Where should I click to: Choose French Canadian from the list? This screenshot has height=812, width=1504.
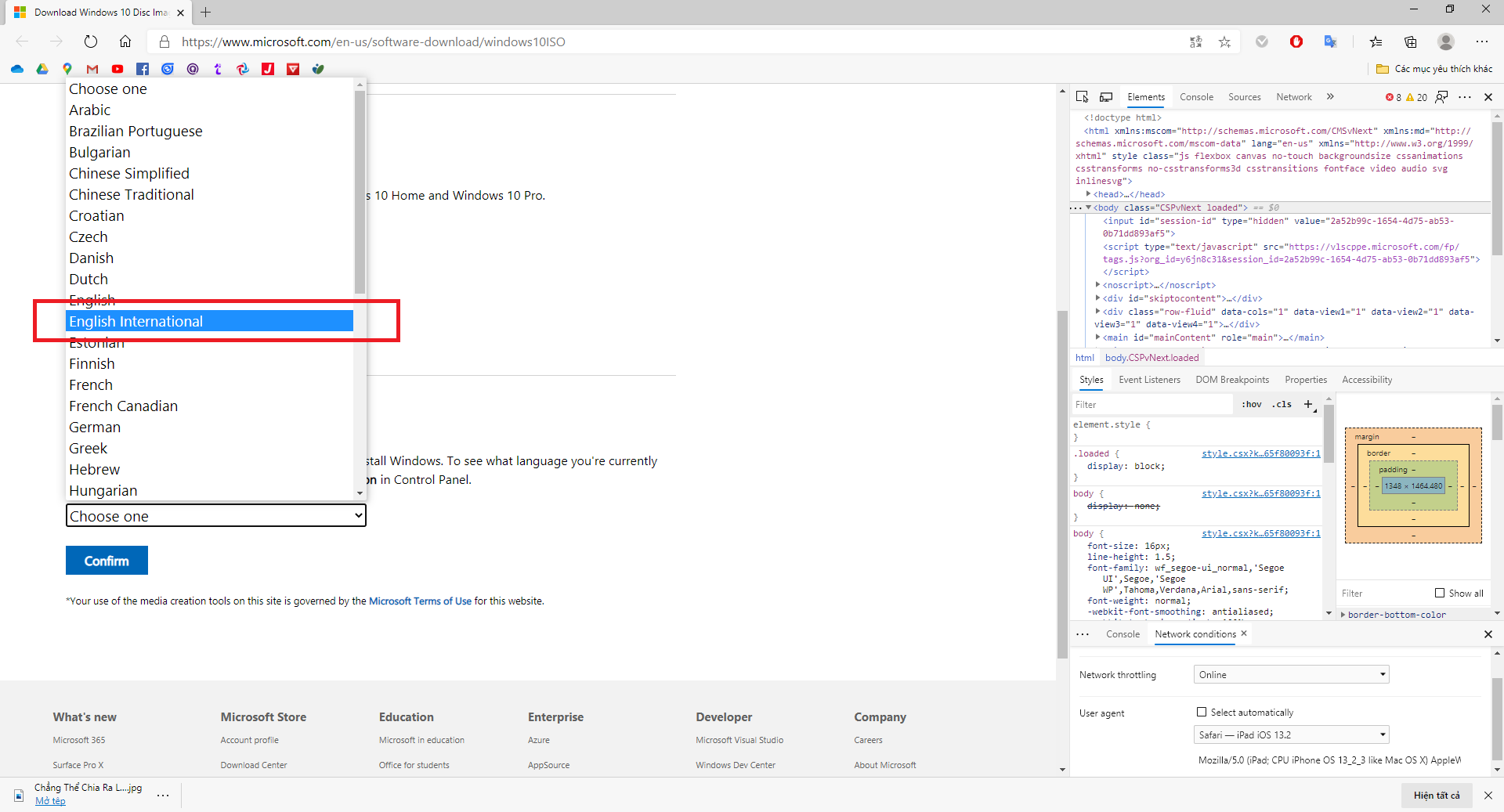210,406
